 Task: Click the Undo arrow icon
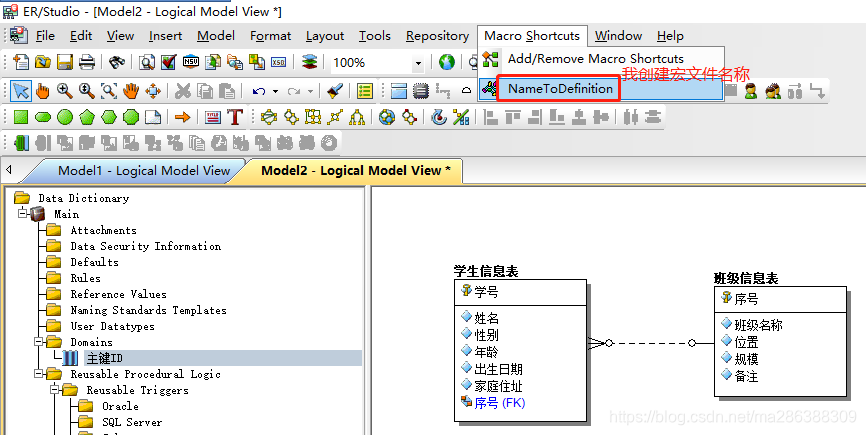[258, 91]
